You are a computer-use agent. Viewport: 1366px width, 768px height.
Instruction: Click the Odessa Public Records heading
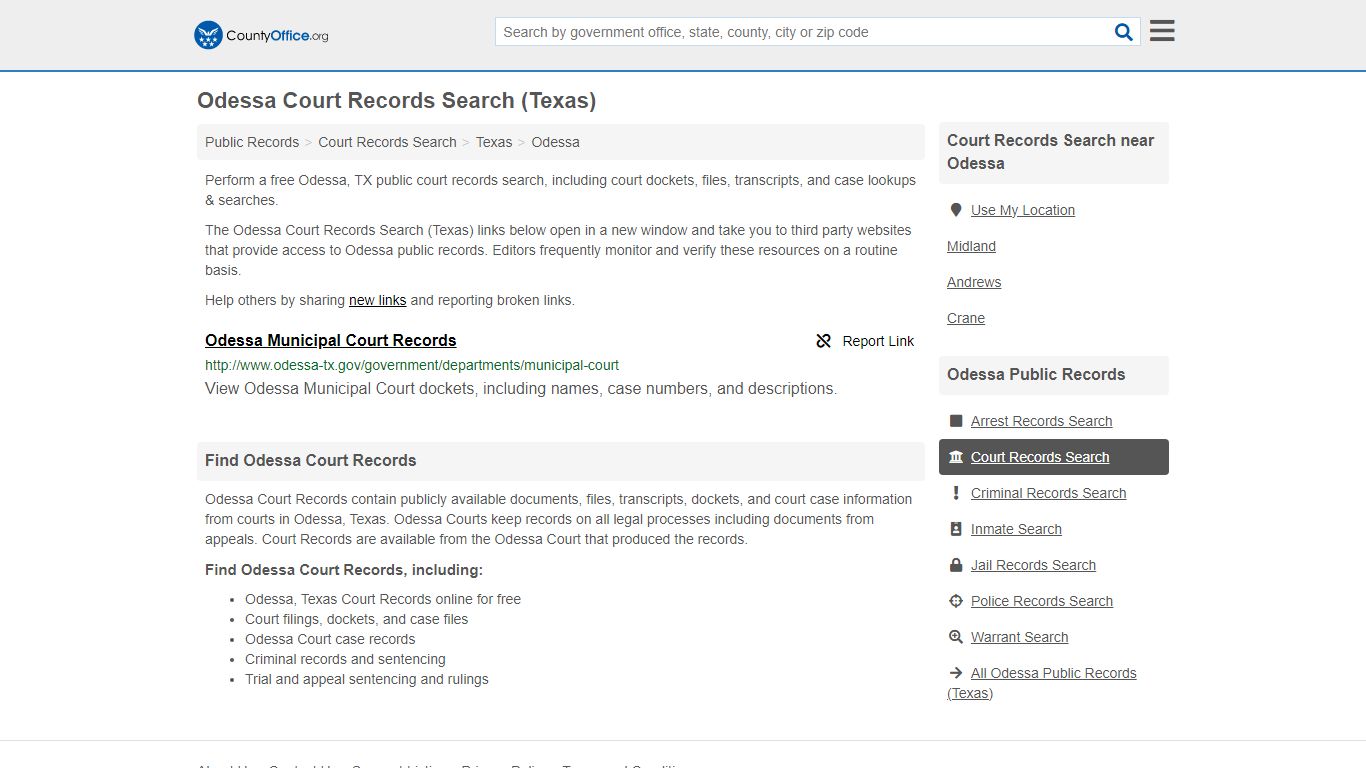pyautogui.click(x=1036, y=374)
